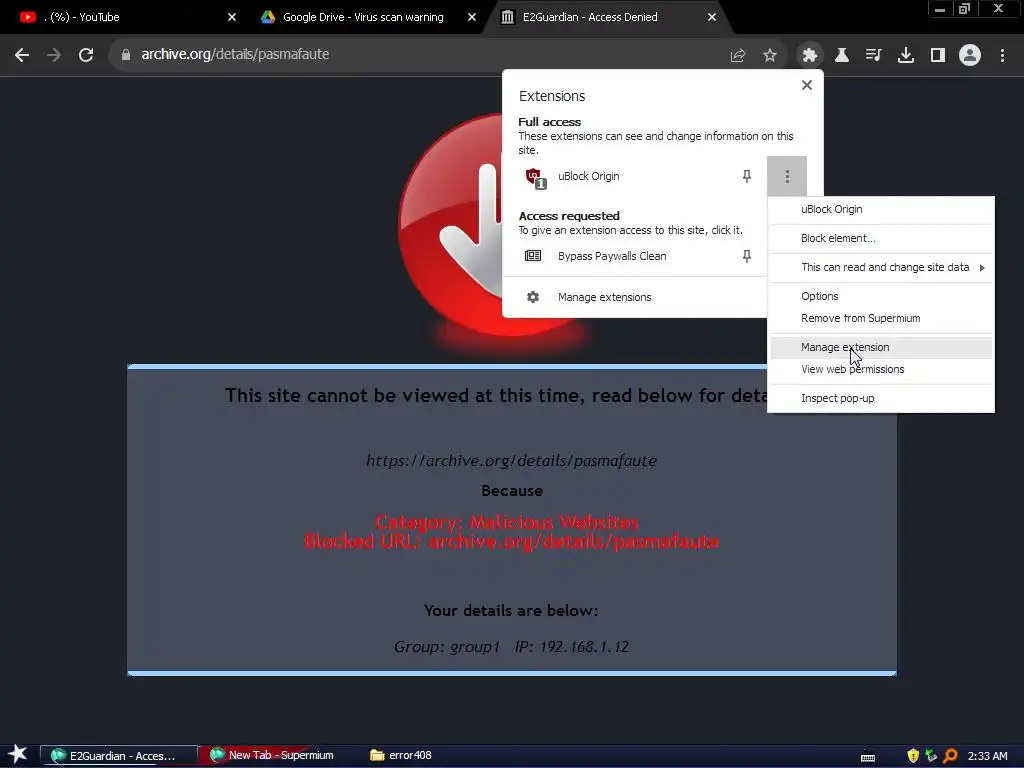Minimize the browser window
The height and width of the screenshot is (768, 1024).
940,9
